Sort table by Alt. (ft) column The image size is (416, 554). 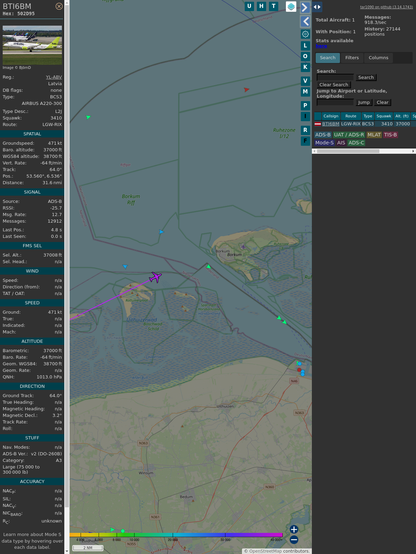point(402,116)
